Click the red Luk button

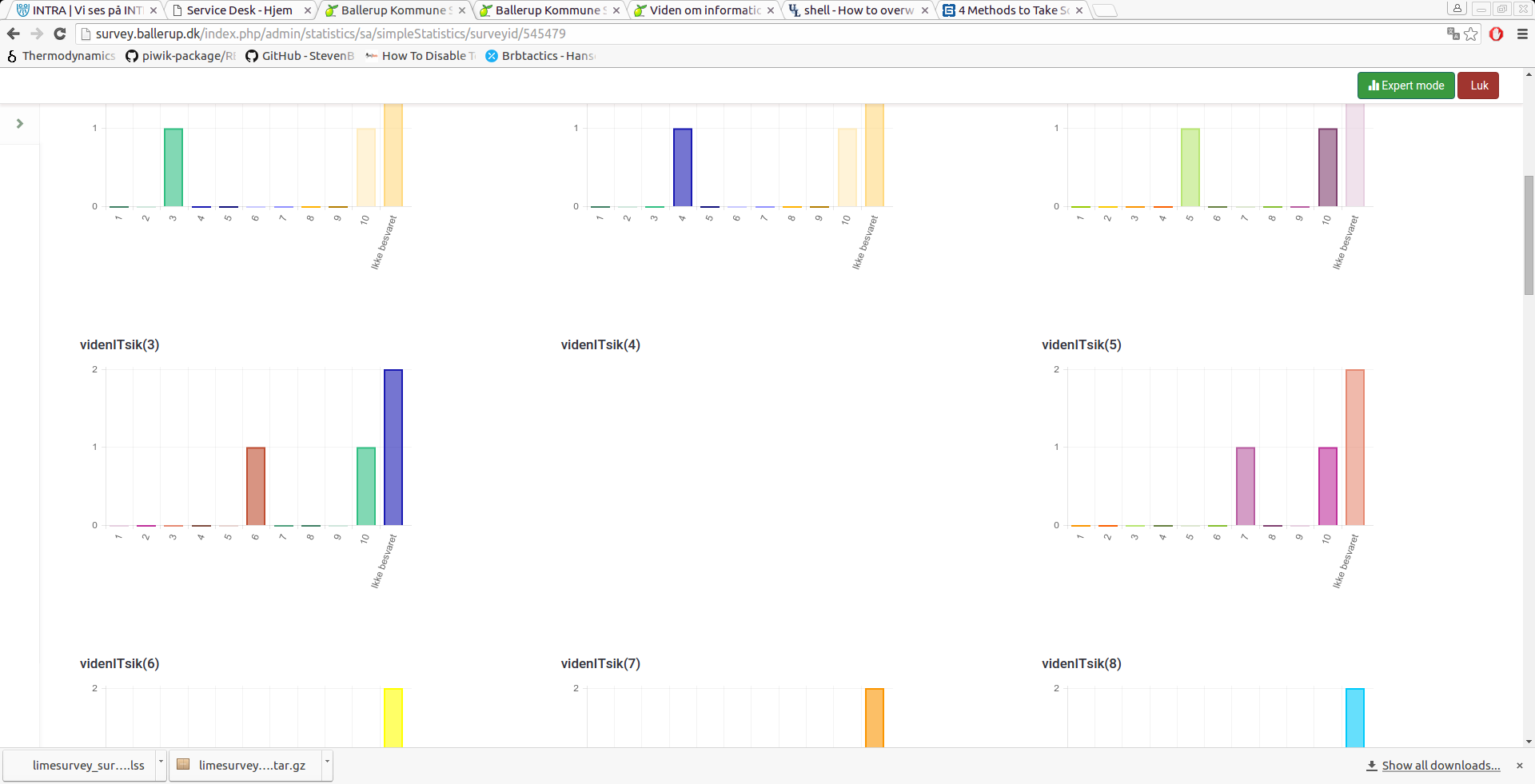point(1478,86)
